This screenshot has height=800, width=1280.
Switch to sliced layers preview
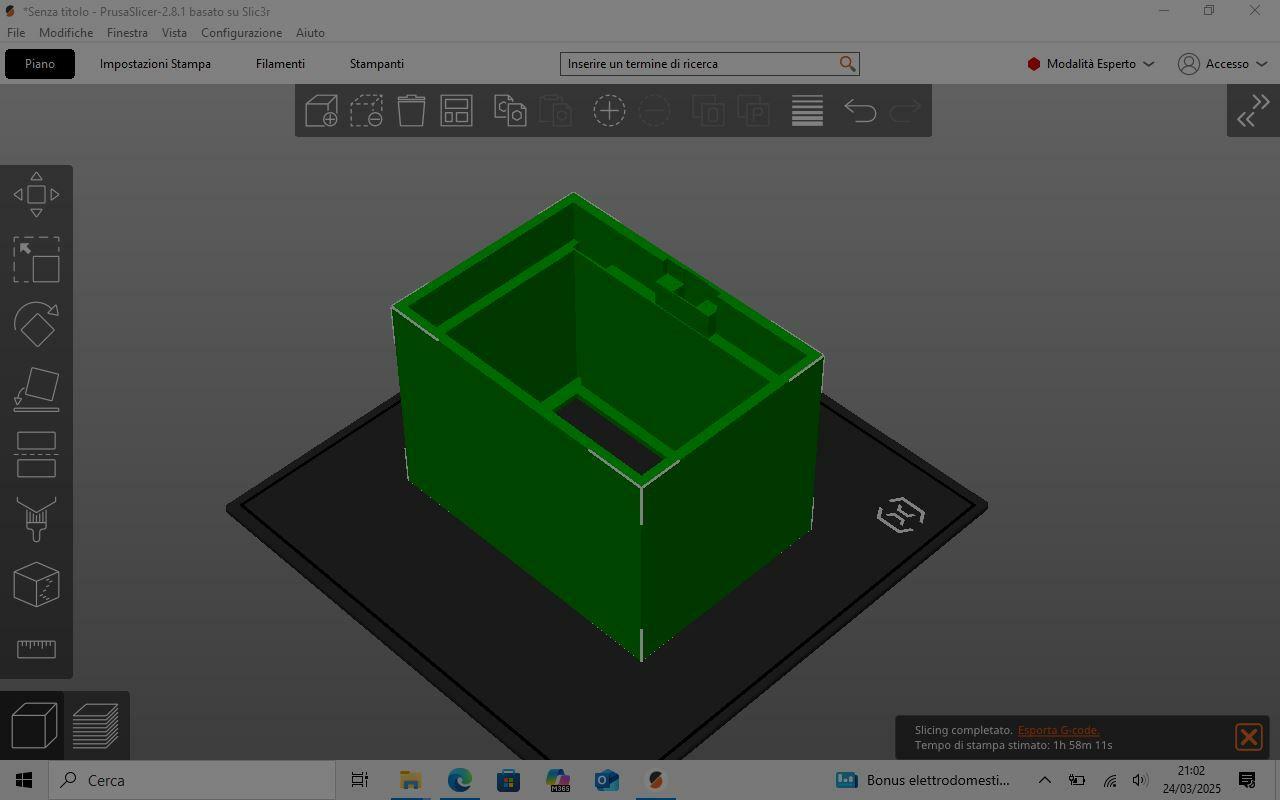point(96,725)
